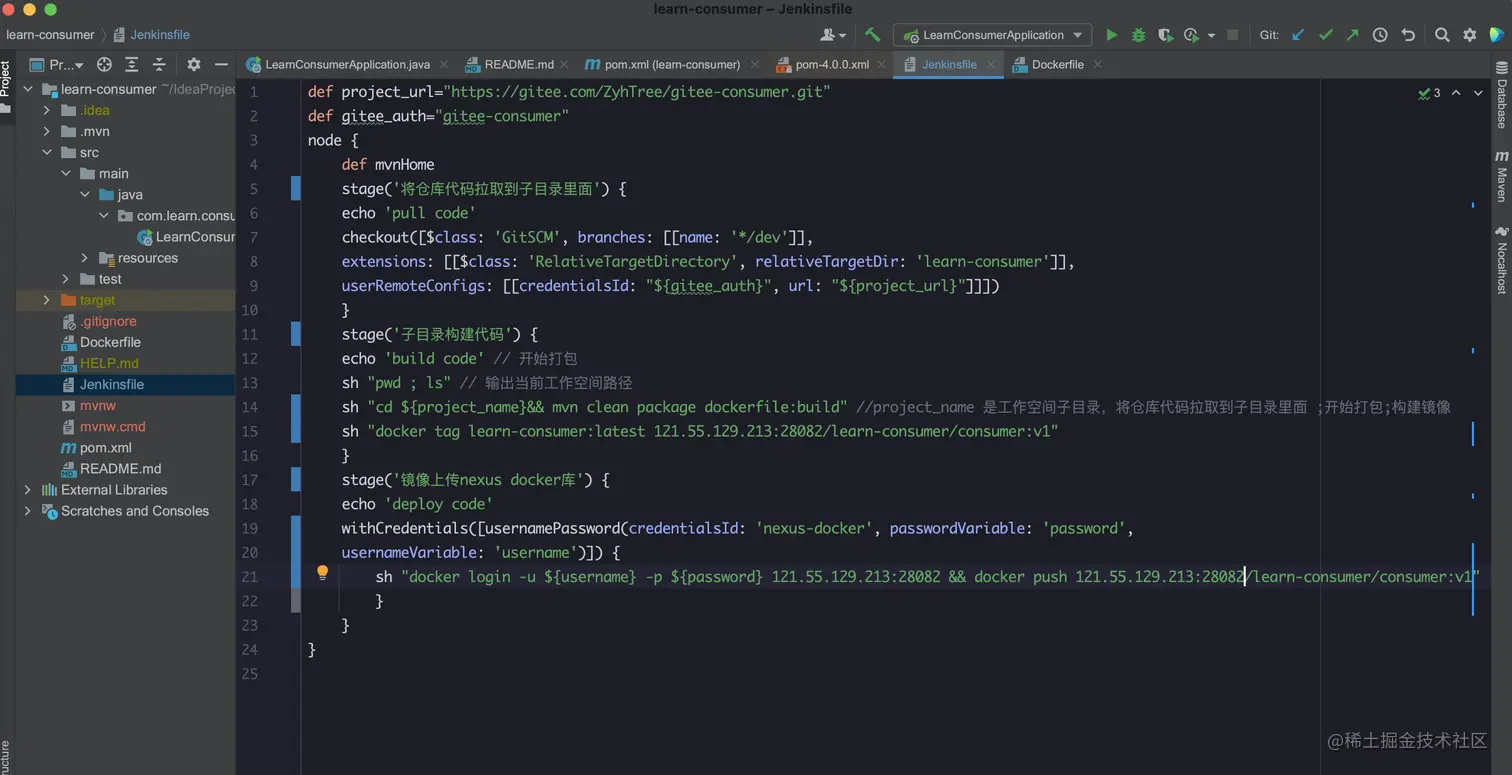The width and height of the screenshot is (1512, 775).
Task: Click the Stop square button
Action: point(1233,35)
